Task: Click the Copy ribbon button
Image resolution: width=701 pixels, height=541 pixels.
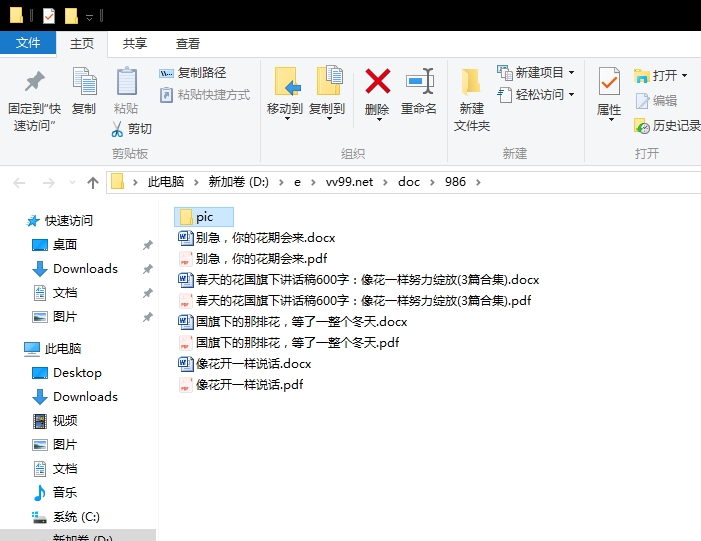Action: coord(84,91)
